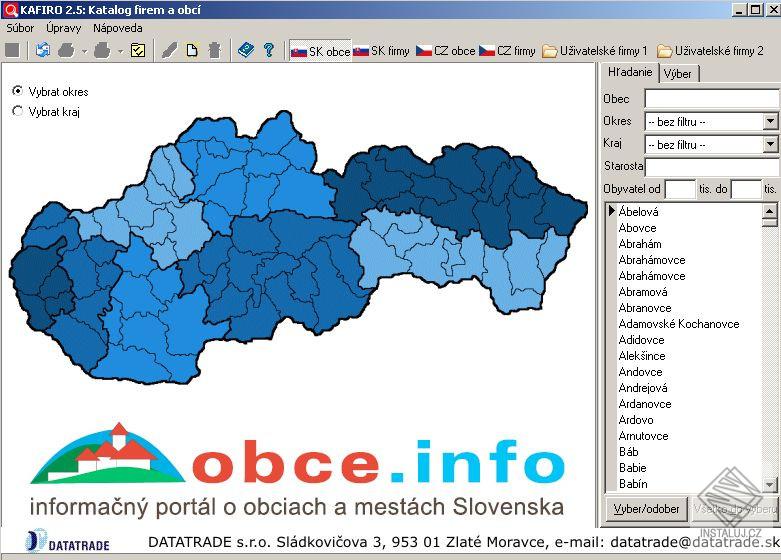The width and height of the screenshot is (781, 560).
Task: Select Arnutovce in the list
Action: coord(644,435)
